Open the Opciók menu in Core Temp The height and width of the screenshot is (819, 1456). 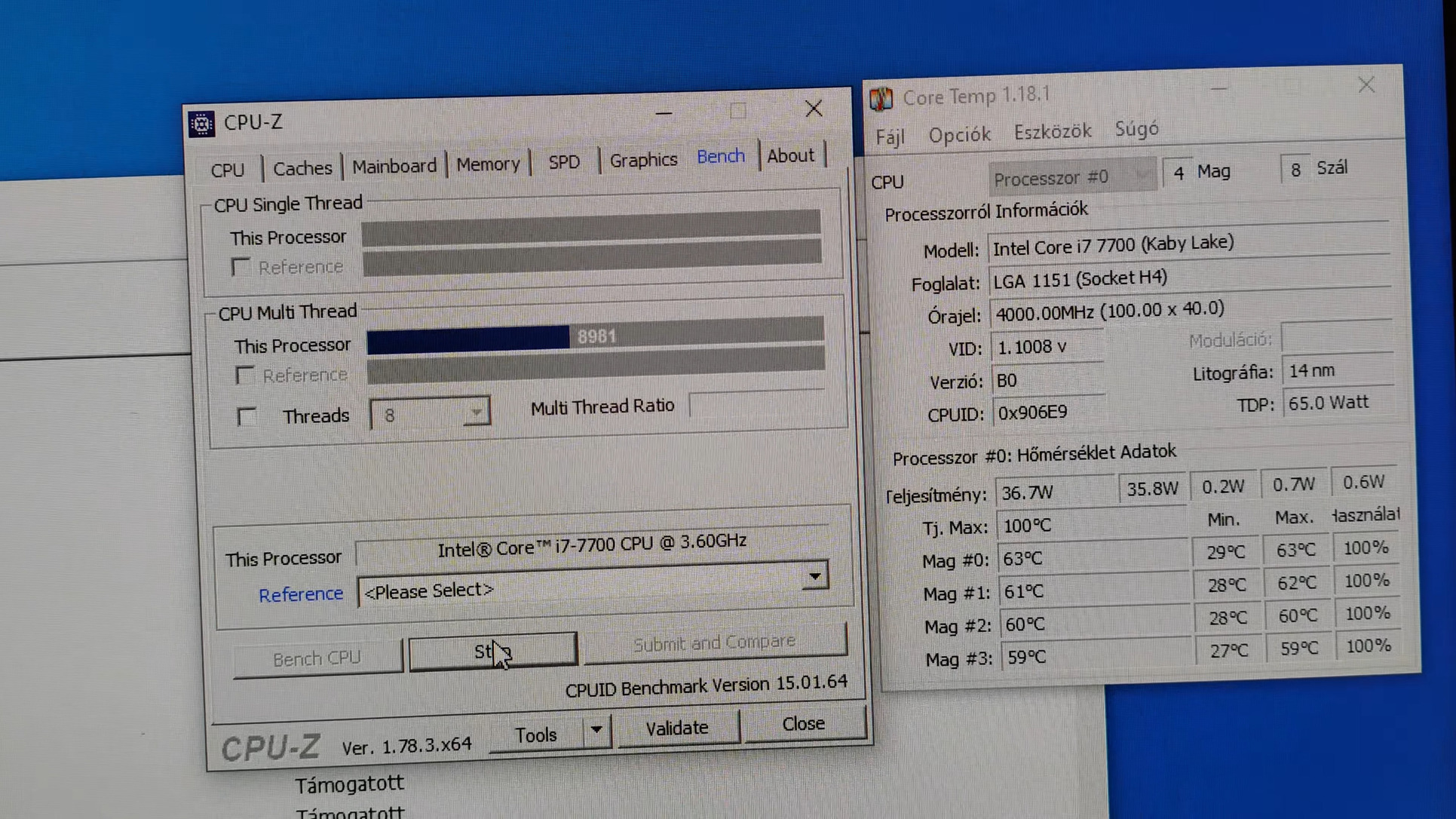[959, 135]
